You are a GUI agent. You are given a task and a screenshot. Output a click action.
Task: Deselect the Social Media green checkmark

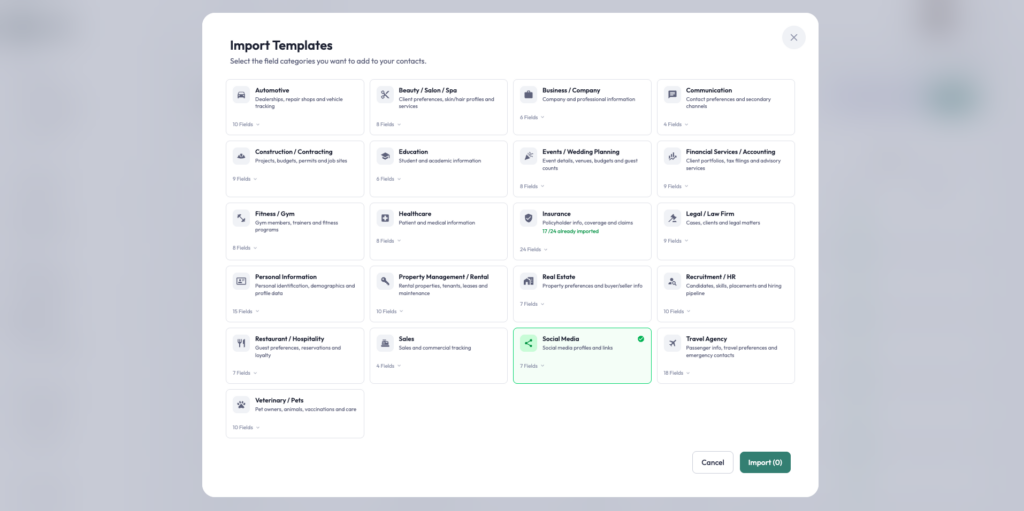pyautogui.click(x=640, y=339)
